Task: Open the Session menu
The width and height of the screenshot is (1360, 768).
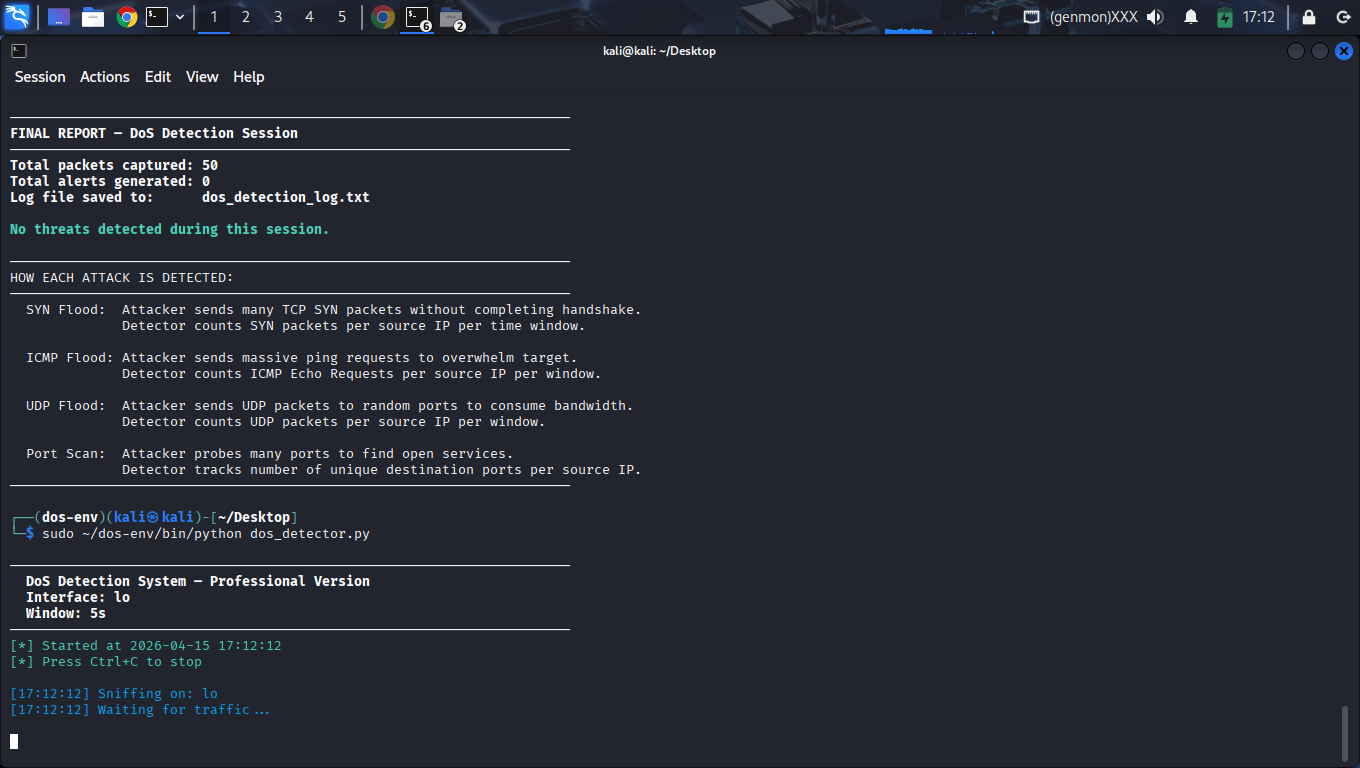Action: pos(40,77)
